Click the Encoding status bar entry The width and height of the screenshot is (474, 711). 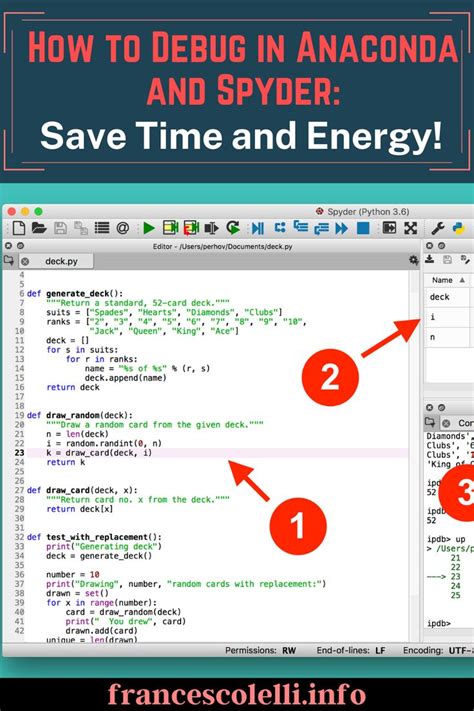pyautogui.click(x=438, y=650)
